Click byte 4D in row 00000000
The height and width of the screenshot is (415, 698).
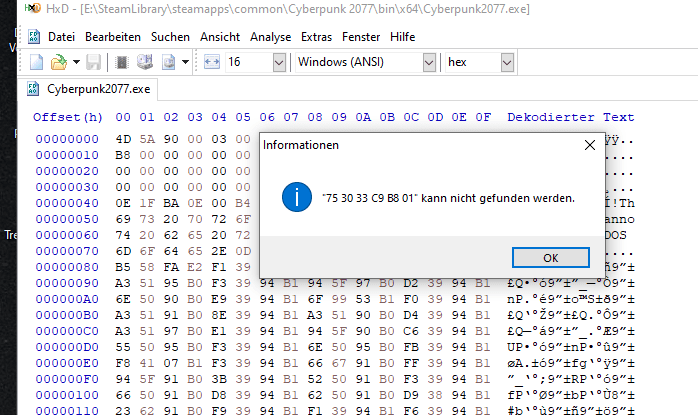coord(123,139)
